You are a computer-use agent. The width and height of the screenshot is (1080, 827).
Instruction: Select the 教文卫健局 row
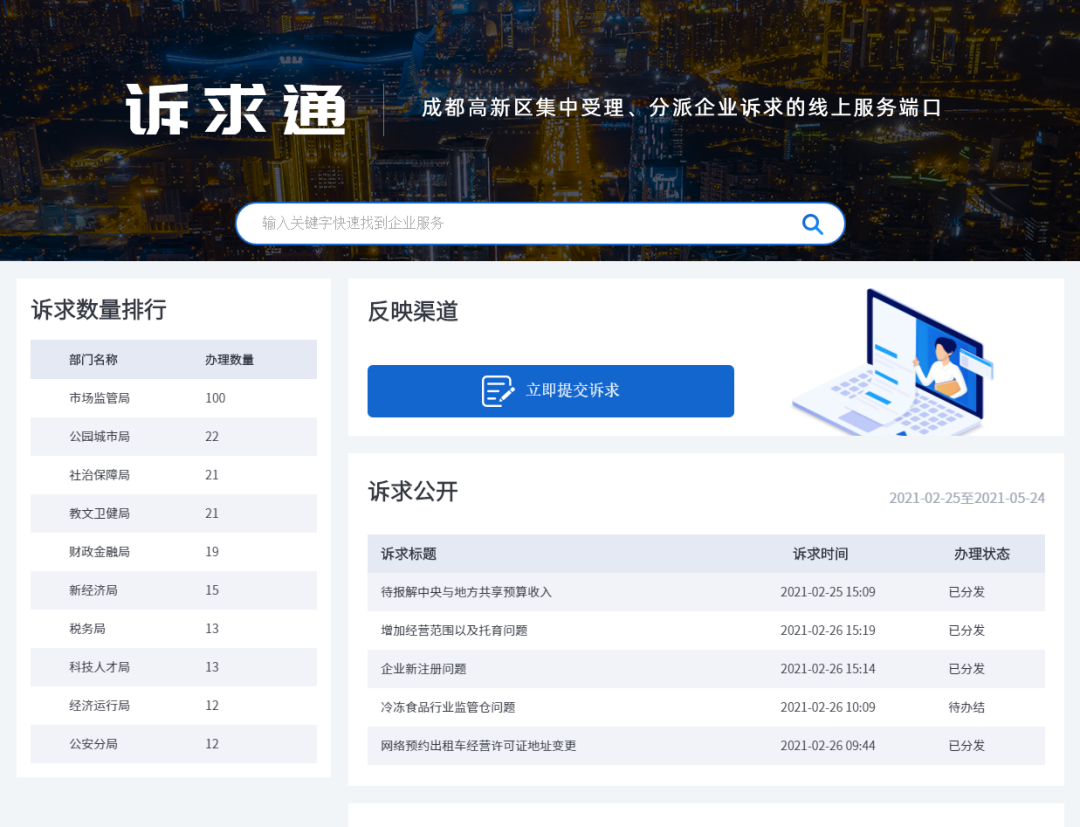click(x=174, y=514)
